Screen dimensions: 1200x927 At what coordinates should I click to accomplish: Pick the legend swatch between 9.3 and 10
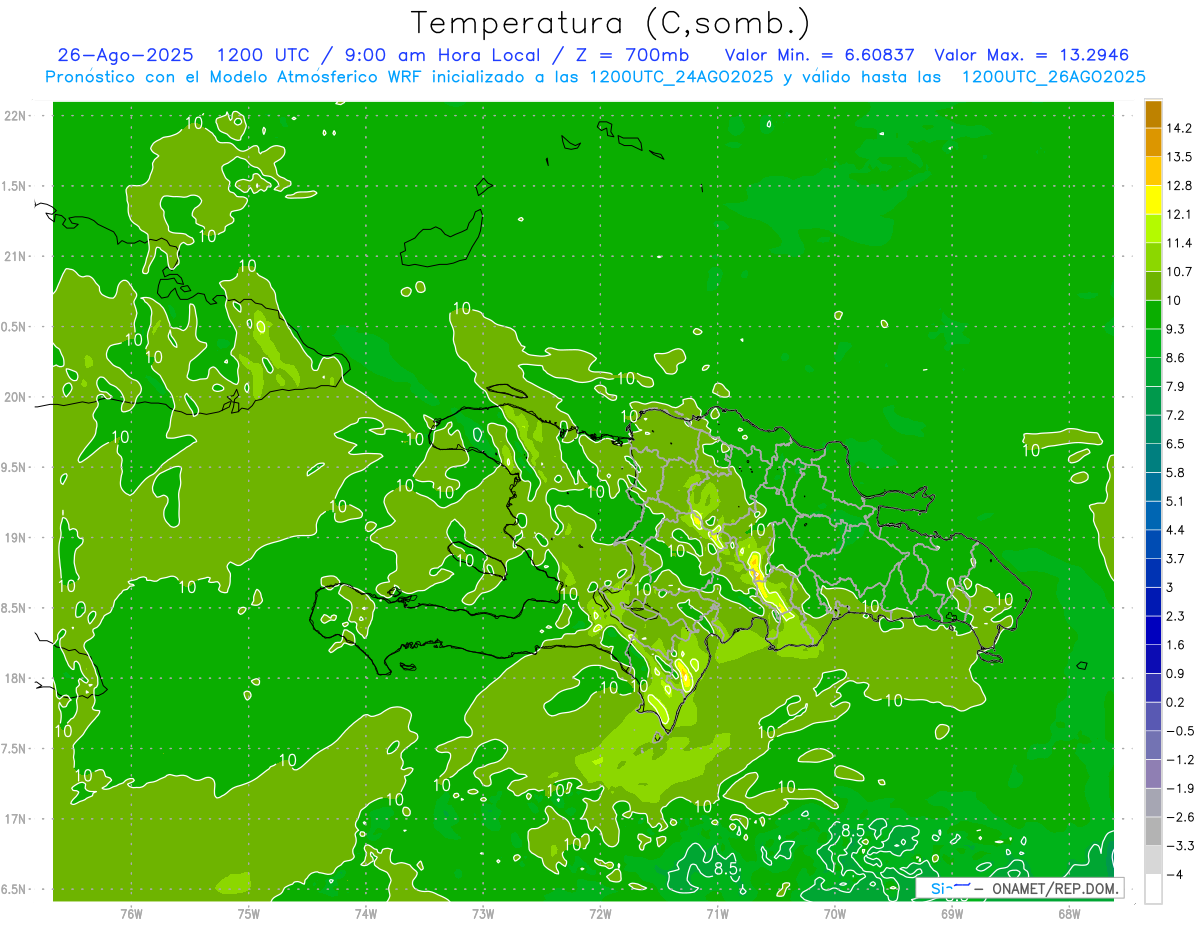coord(1153,315)
